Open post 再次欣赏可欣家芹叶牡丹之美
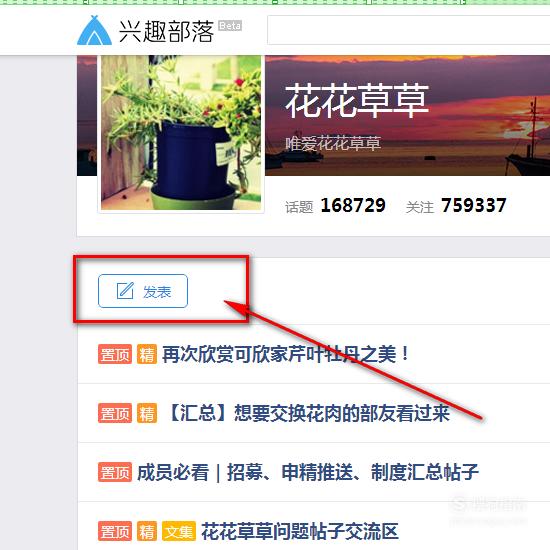Viewport: 550px width, 550px height. [286, 354]
